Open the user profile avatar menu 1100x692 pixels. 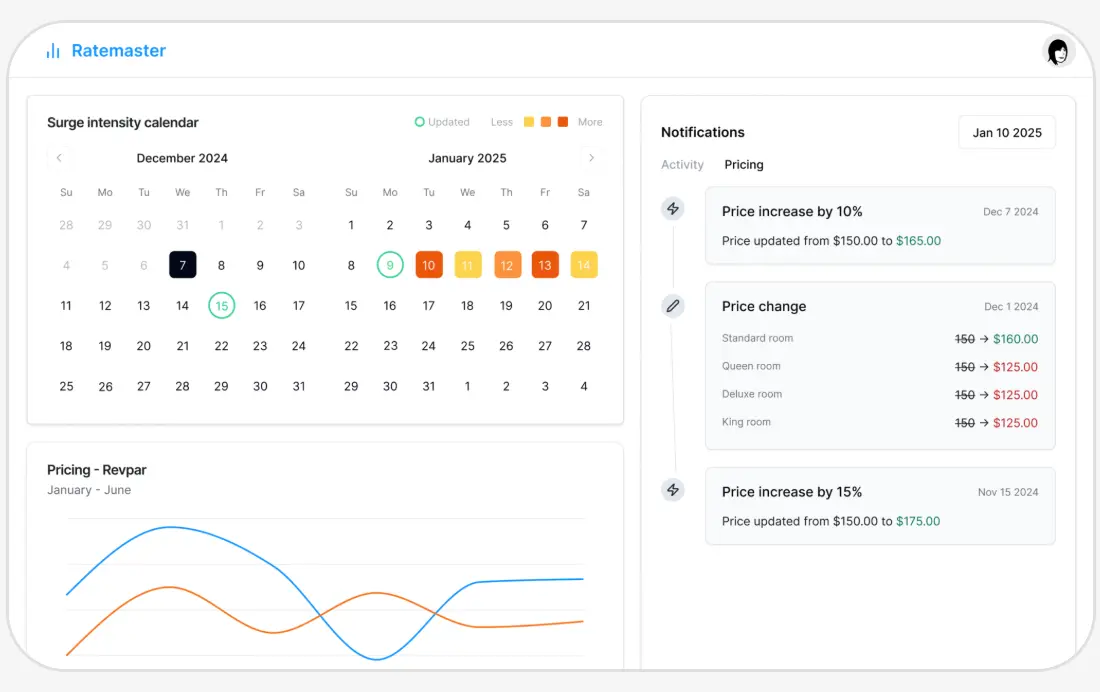point(1058,52)
